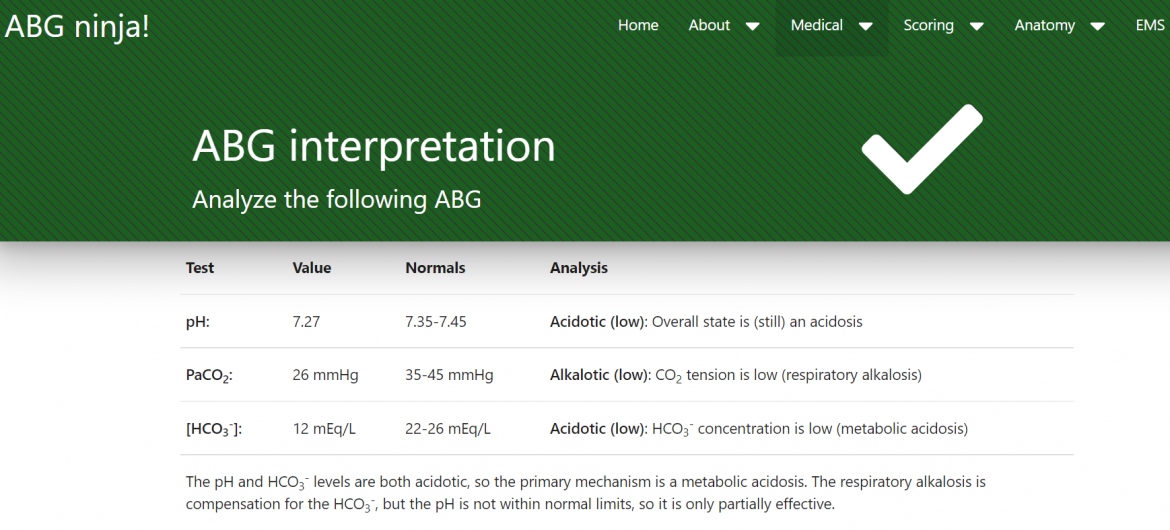
Task: Click the caret arrow beside Medical
Action: click(865, 27)
